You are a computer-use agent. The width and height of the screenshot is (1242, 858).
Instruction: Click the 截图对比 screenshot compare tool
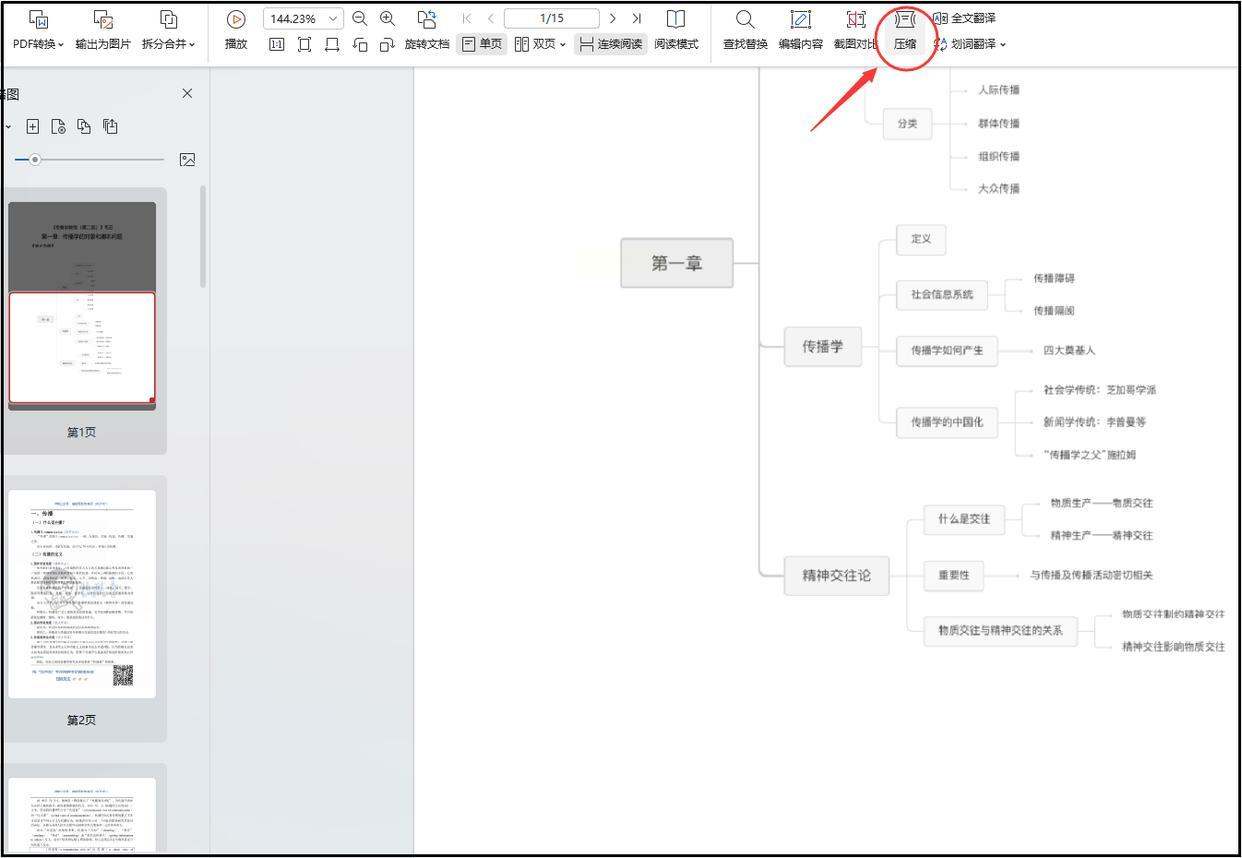click(x=856, y=31)
